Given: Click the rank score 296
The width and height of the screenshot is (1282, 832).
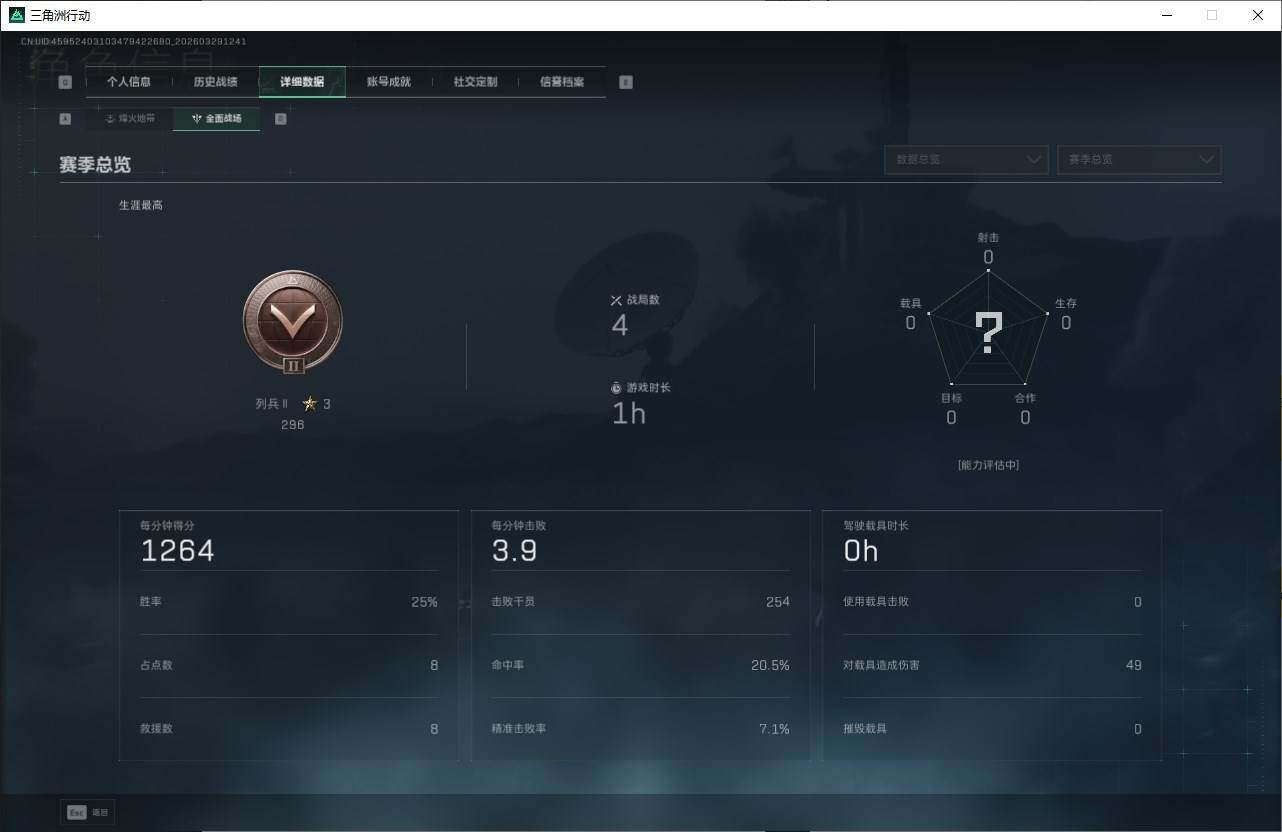Looking at the screenshot, I should [x=293, y=425].
